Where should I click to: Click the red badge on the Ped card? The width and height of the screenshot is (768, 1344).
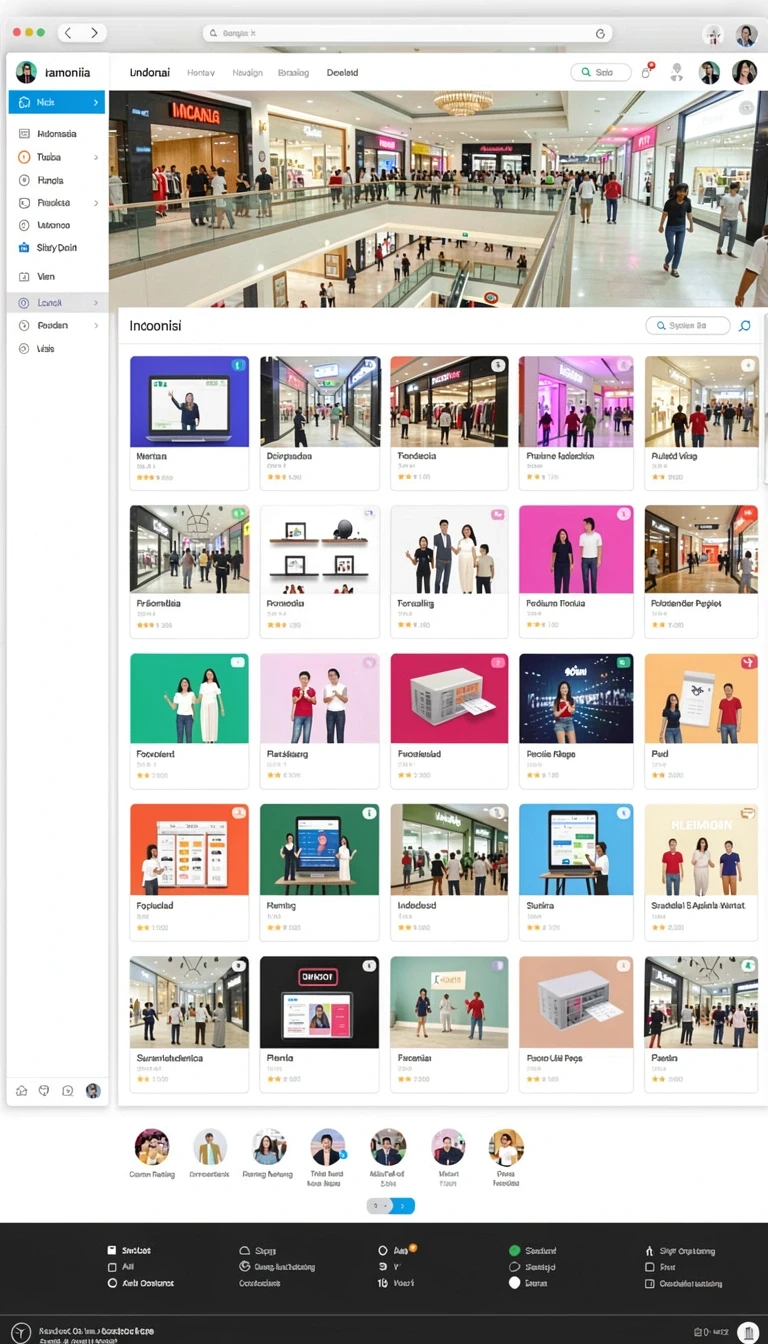pyautogui.click(x=747, y=662)
